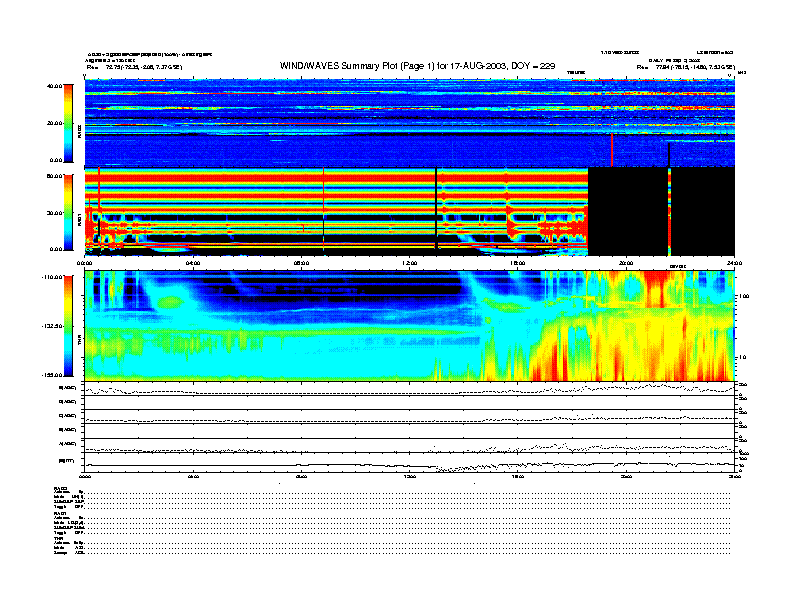Viewport: 792px width, 612px height.
Task: Click the 10 frequency label right of TNR panel
Action: pos(743,357)
